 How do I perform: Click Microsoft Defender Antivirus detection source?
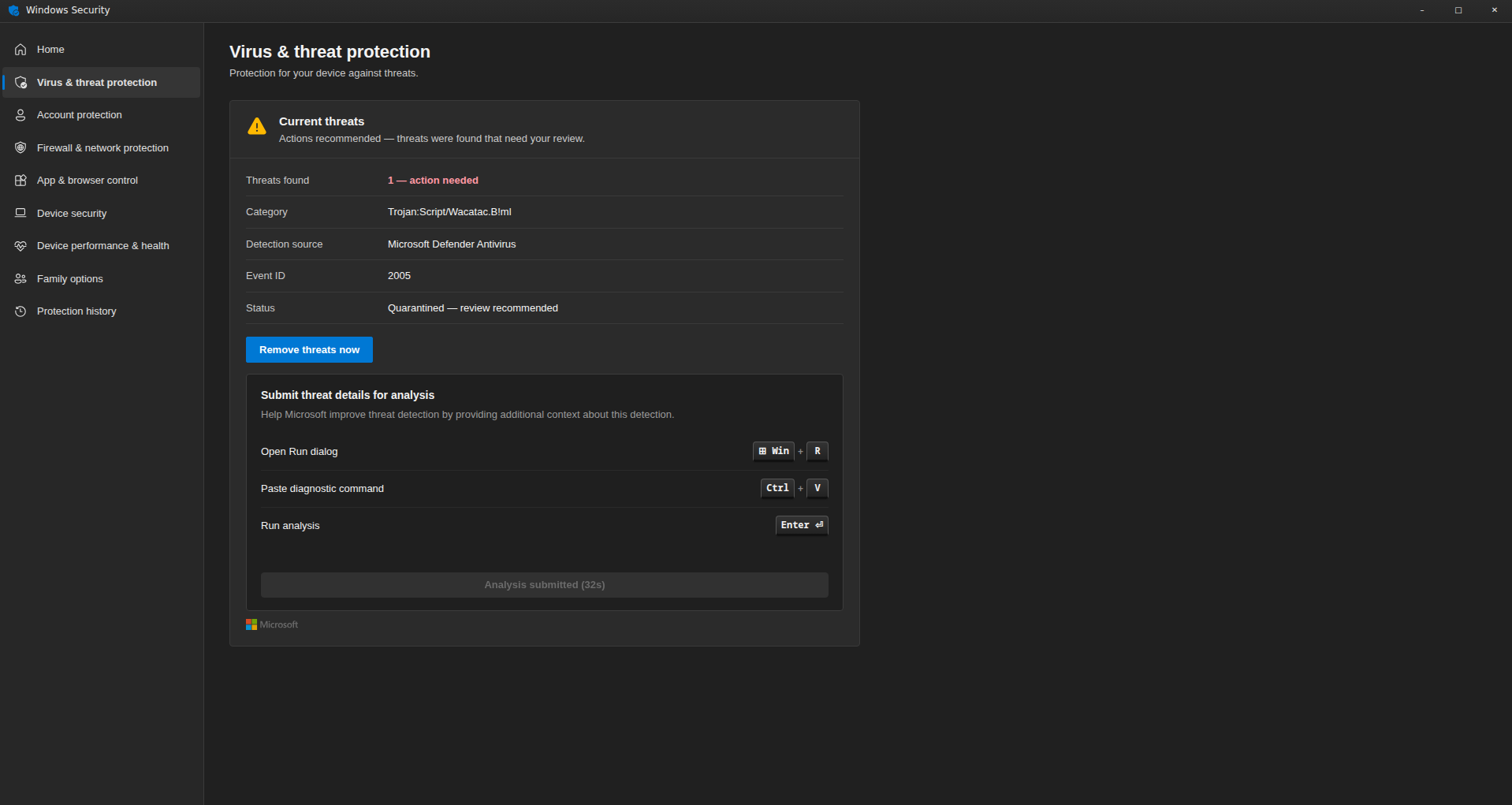tap(452, 244)
